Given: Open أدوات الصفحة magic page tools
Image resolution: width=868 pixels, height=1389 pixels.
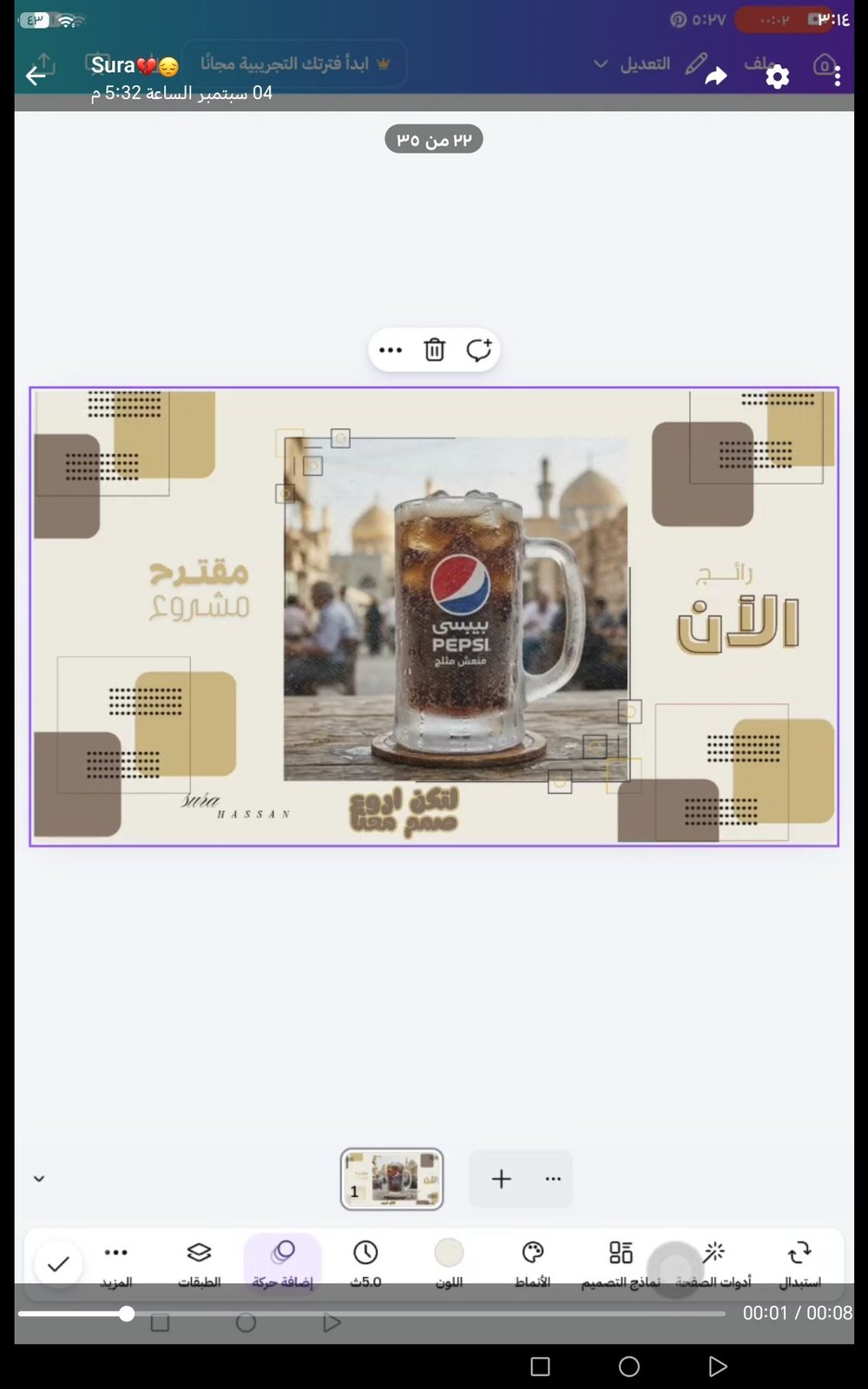Looking at the screenshot, I should tap(713, 1264).
